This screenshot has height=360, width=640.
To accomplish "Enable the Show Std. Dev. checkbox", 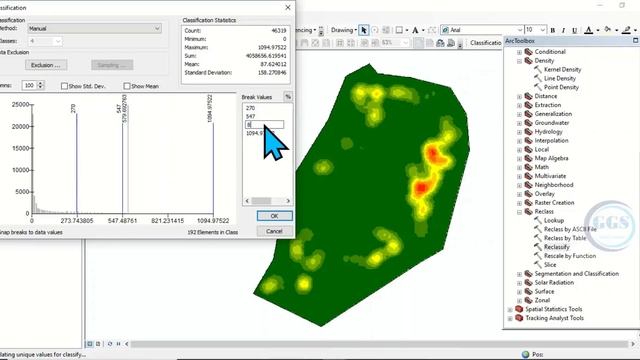I will (x=64, y=86).
